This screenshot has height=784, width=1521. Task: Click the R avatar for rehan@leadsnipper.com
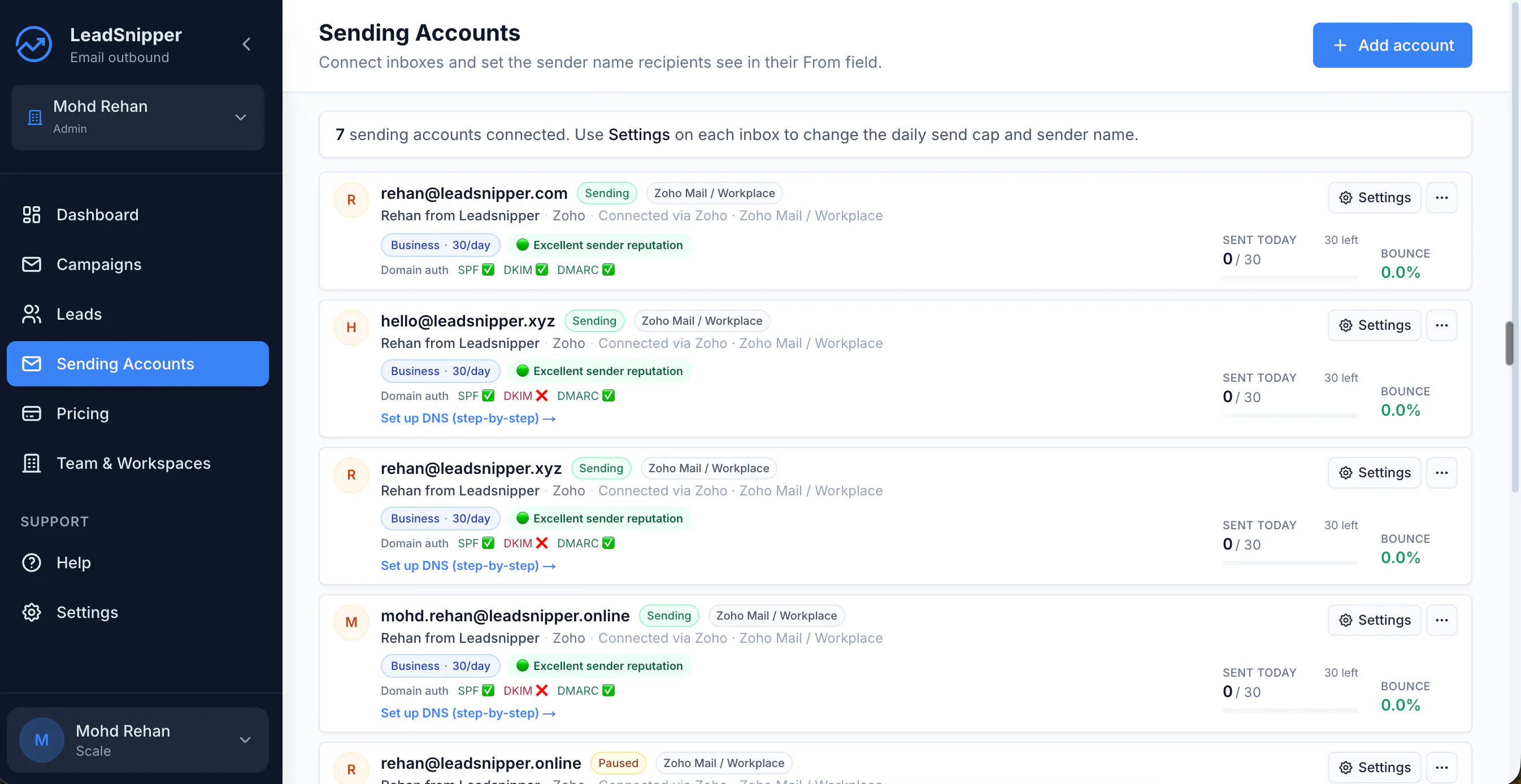tap(351, 199)
